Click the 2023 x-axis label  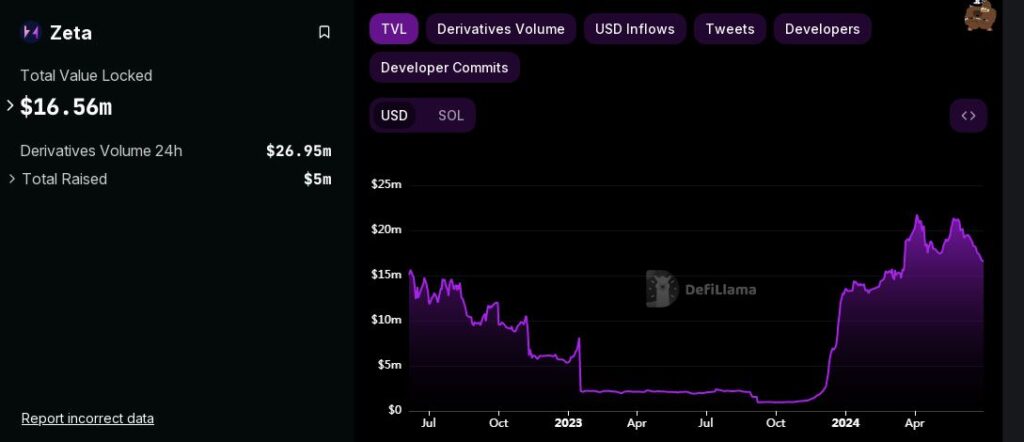point(568,423)
